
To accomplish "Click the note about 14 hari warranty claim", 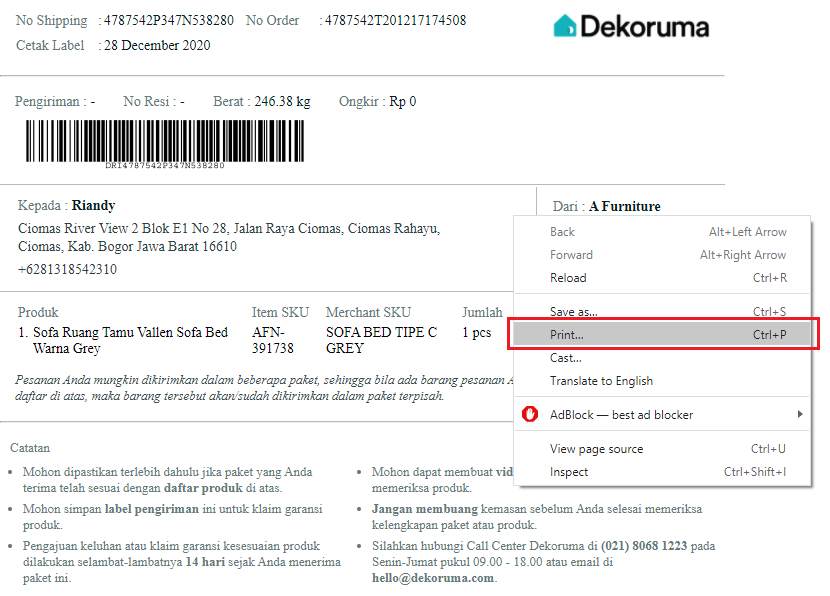I will [182, 562].
